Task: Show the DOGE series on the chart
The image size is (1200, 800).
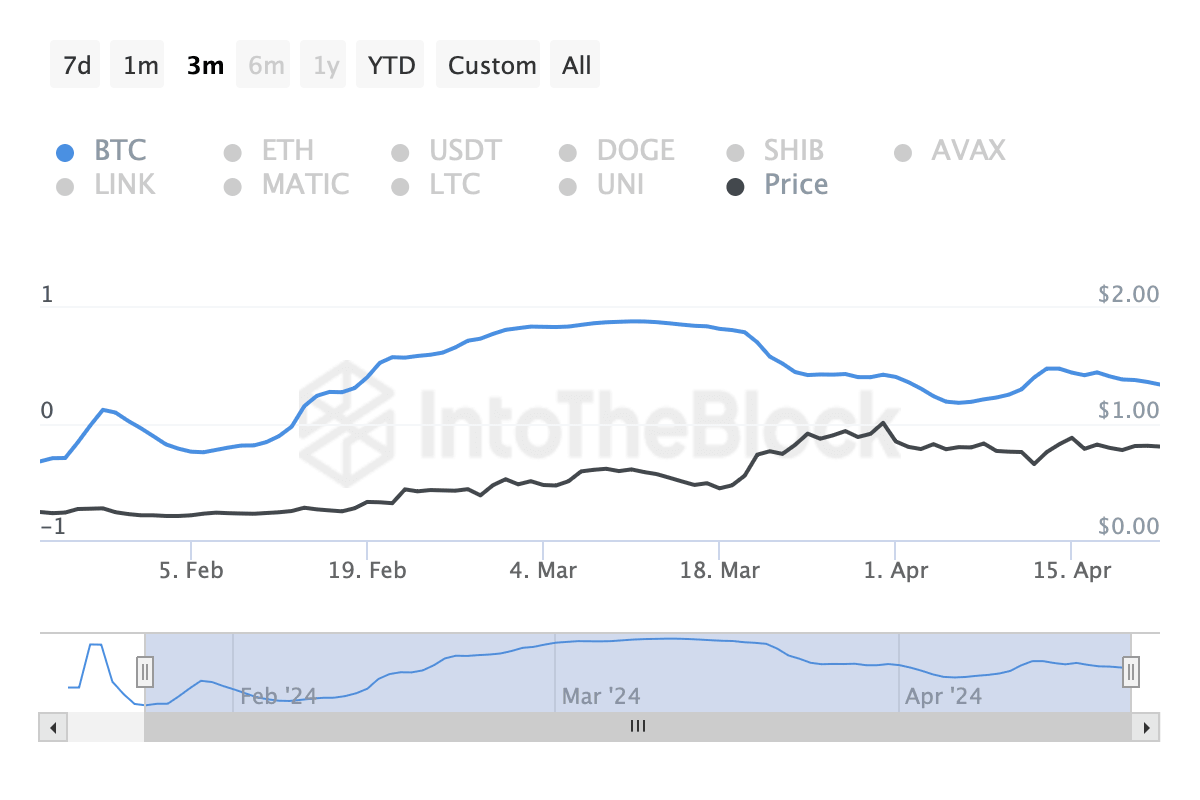Action: pyautogui.click(x=568, y=150)
